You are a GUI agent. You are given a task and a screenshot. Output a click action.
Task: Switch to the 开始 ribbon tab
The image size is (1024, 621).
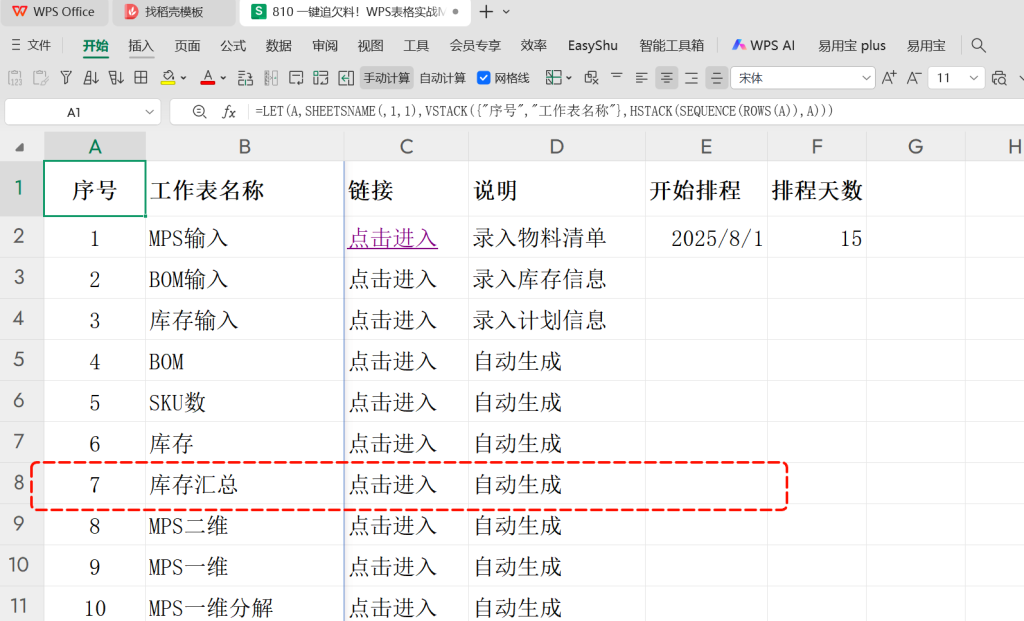[x=95, y=45]
